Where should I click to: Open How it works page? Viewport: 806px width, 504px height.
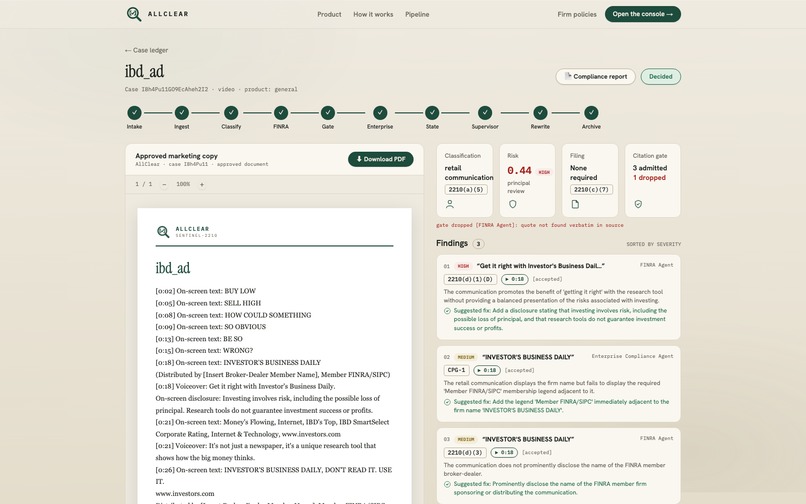(373, 14)
